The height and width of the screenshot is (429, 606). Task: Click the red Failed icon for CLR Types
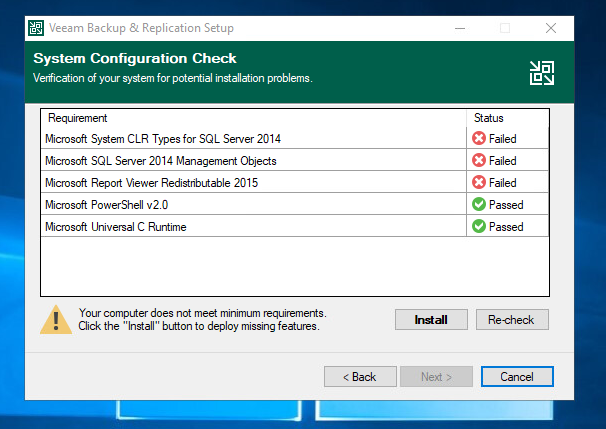(x=479, y=138)
